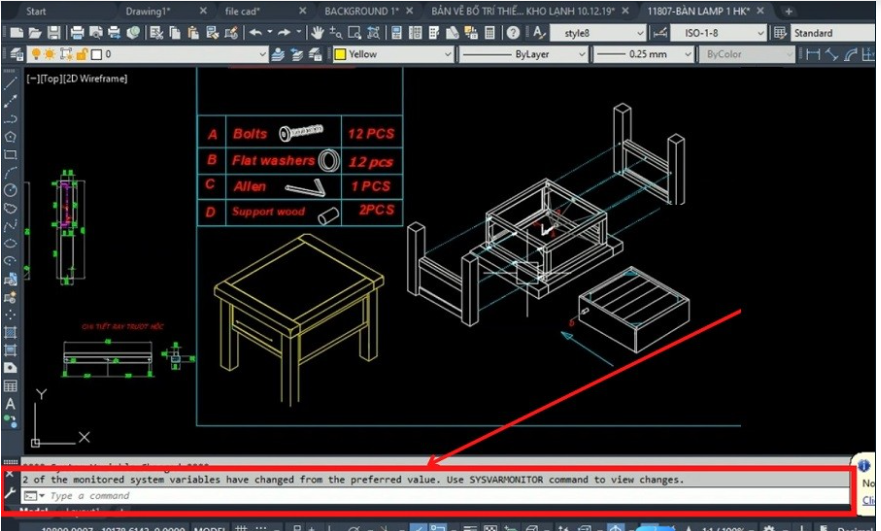This screenshot has height=531, width=881.
Task: Toggle layer 0 freeze sun icon
Action: click(50, 54)
